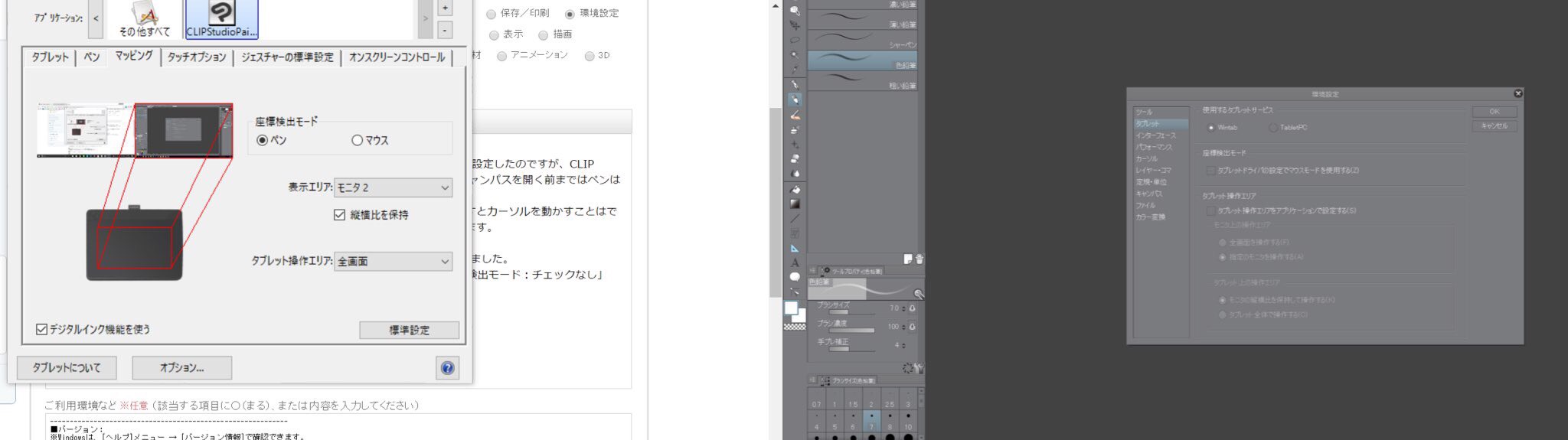Screen dimensions: 1568x440
Task: Uncheck the 縦横比を保持 checkbox
Action: coord(340,215)
